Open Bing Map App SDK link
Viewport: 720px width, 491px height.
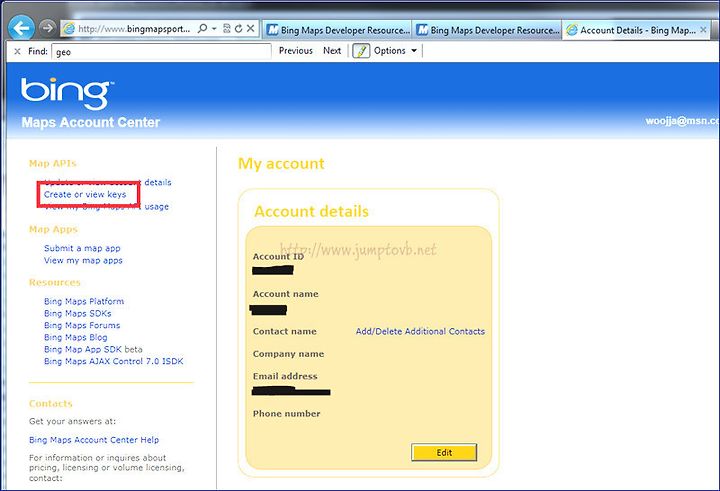coord(83,349)
